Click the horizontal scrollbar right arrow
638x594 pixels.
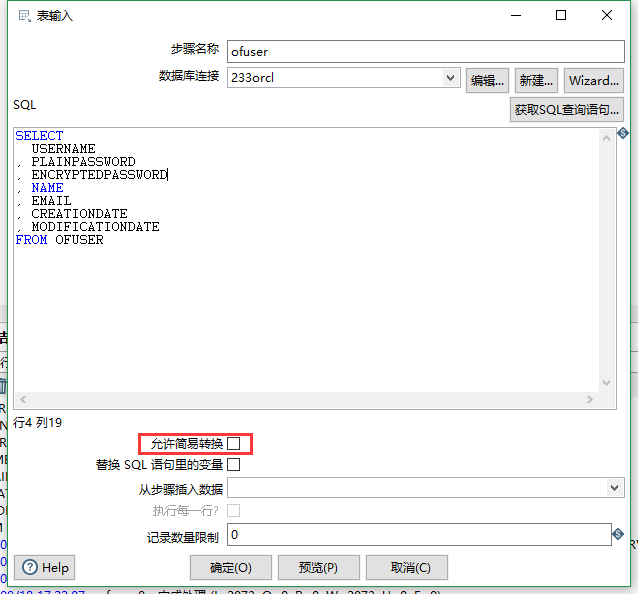click(x=590, y=400)
